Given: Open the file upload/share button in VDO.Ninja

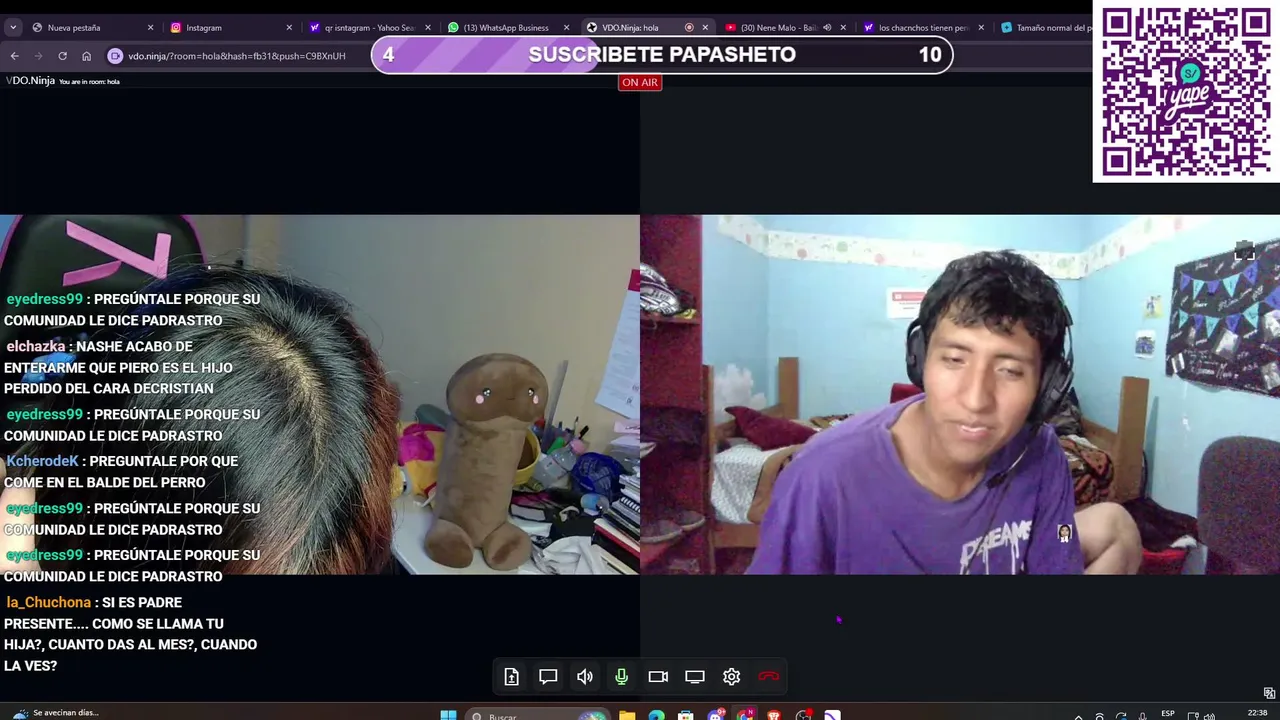Looking at the screenshot, I should (511, 677).
